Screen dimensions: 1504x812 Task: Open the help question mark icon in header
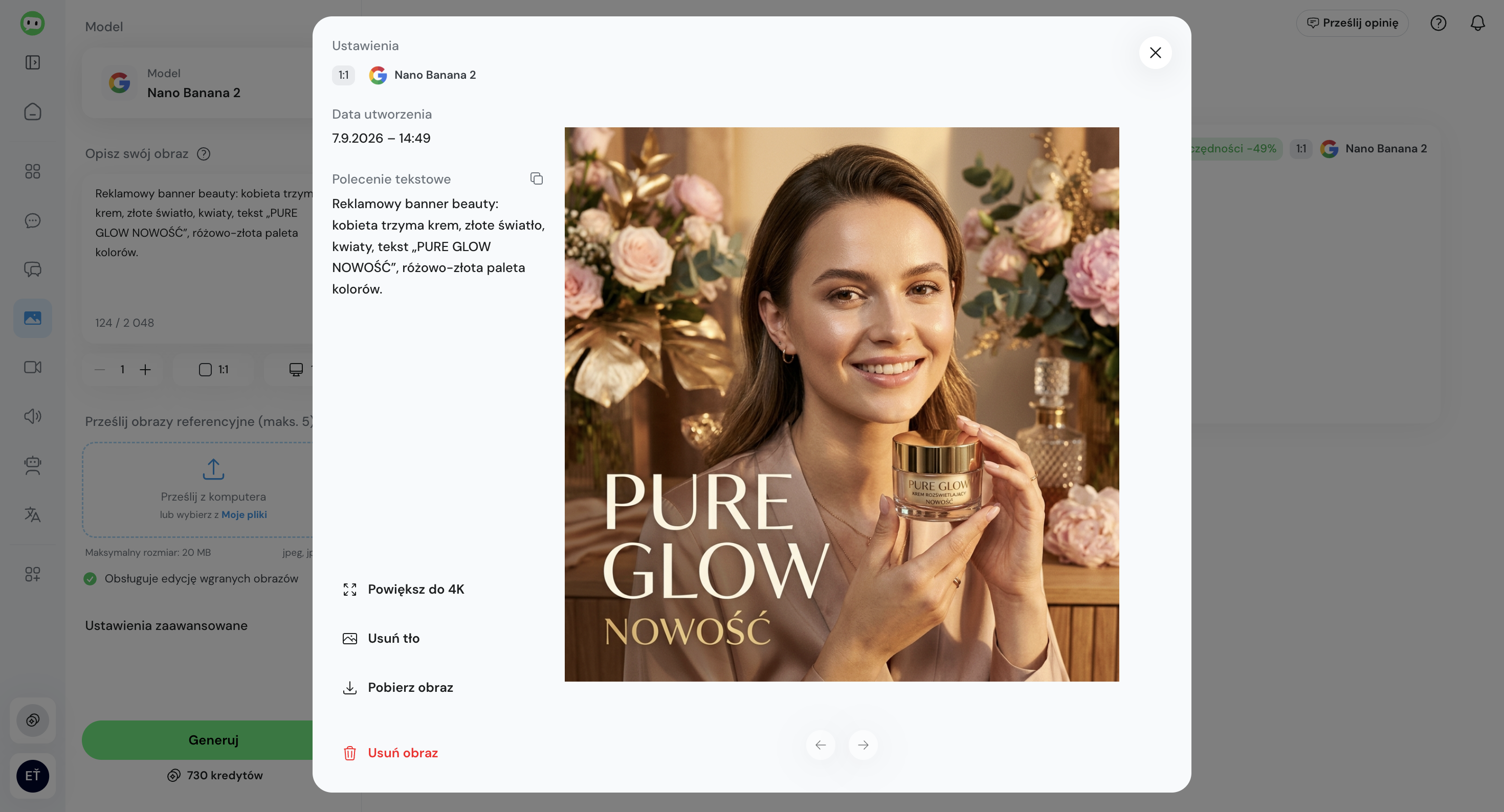1438,24
